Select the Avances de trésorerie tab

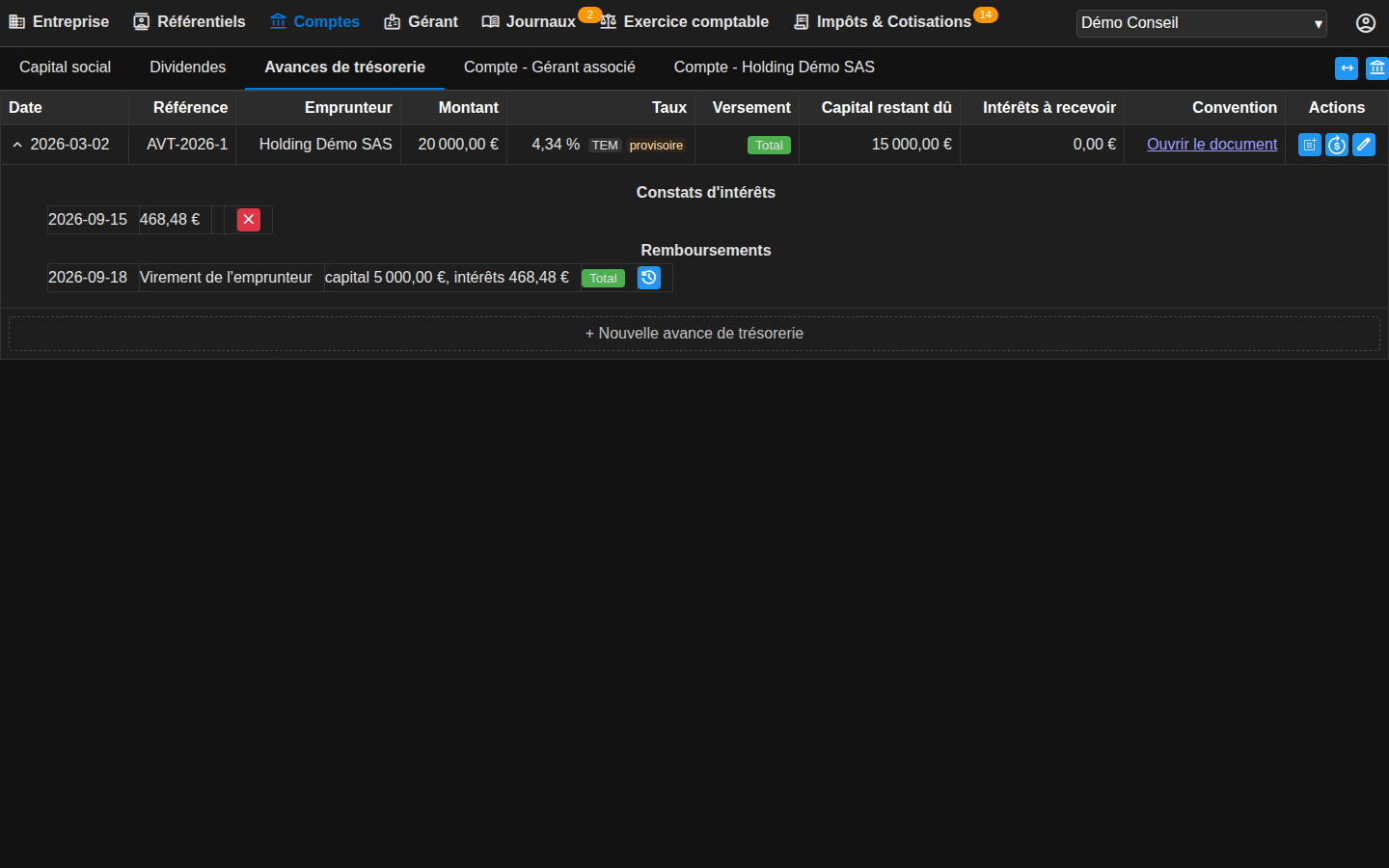(x=344, y=68)
